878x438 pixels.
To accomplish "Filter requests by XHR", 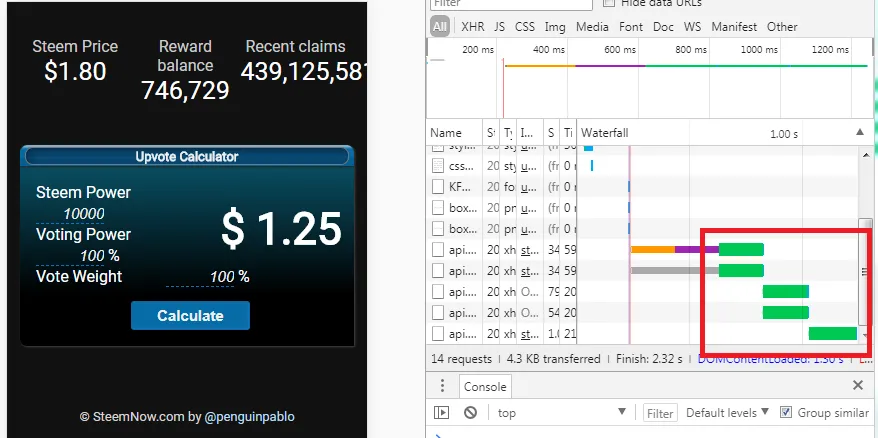I will click(x=473, y=26).
